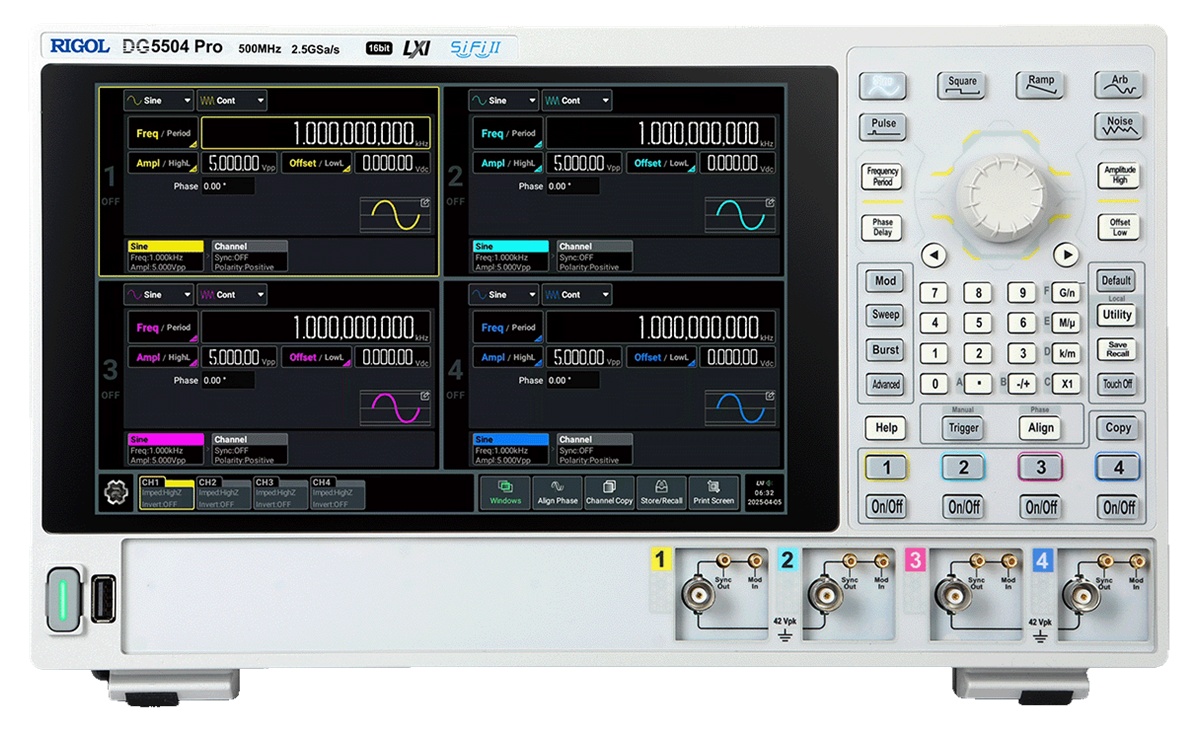Toggle the On/Off key under channel 1

[x=887, y=507]
